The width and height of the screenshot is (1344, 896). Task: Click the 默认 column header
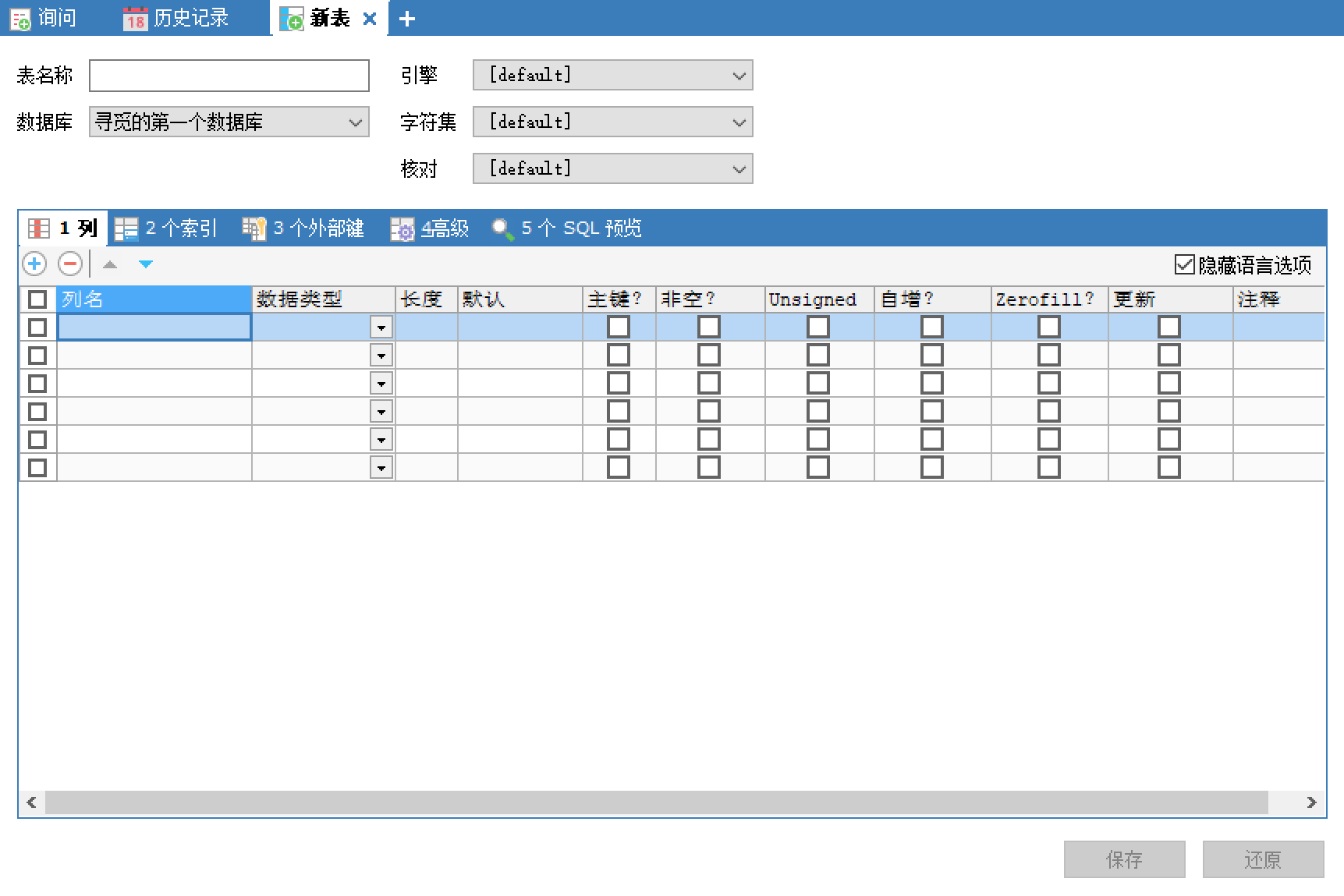520,299
